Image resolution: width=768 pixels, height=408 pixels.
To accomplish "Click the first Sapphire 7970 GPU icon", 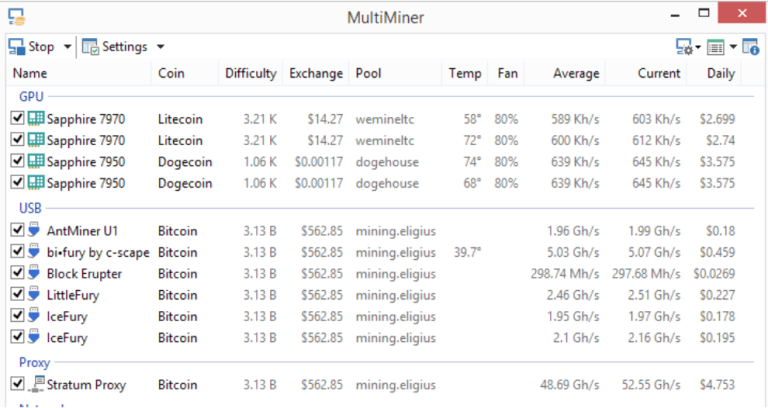I will point(36,118).
